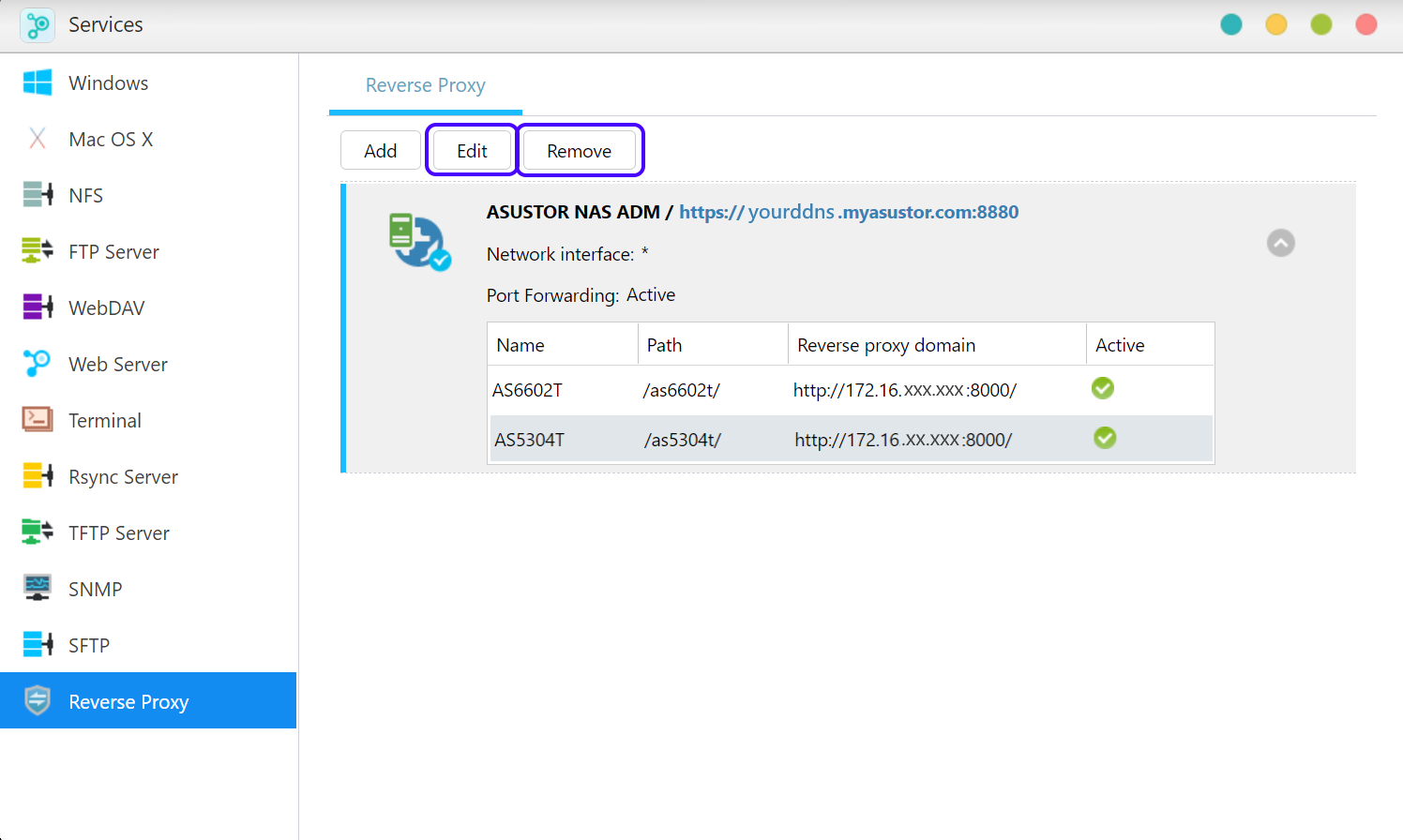Open the SFTP section label

point(89,645)
